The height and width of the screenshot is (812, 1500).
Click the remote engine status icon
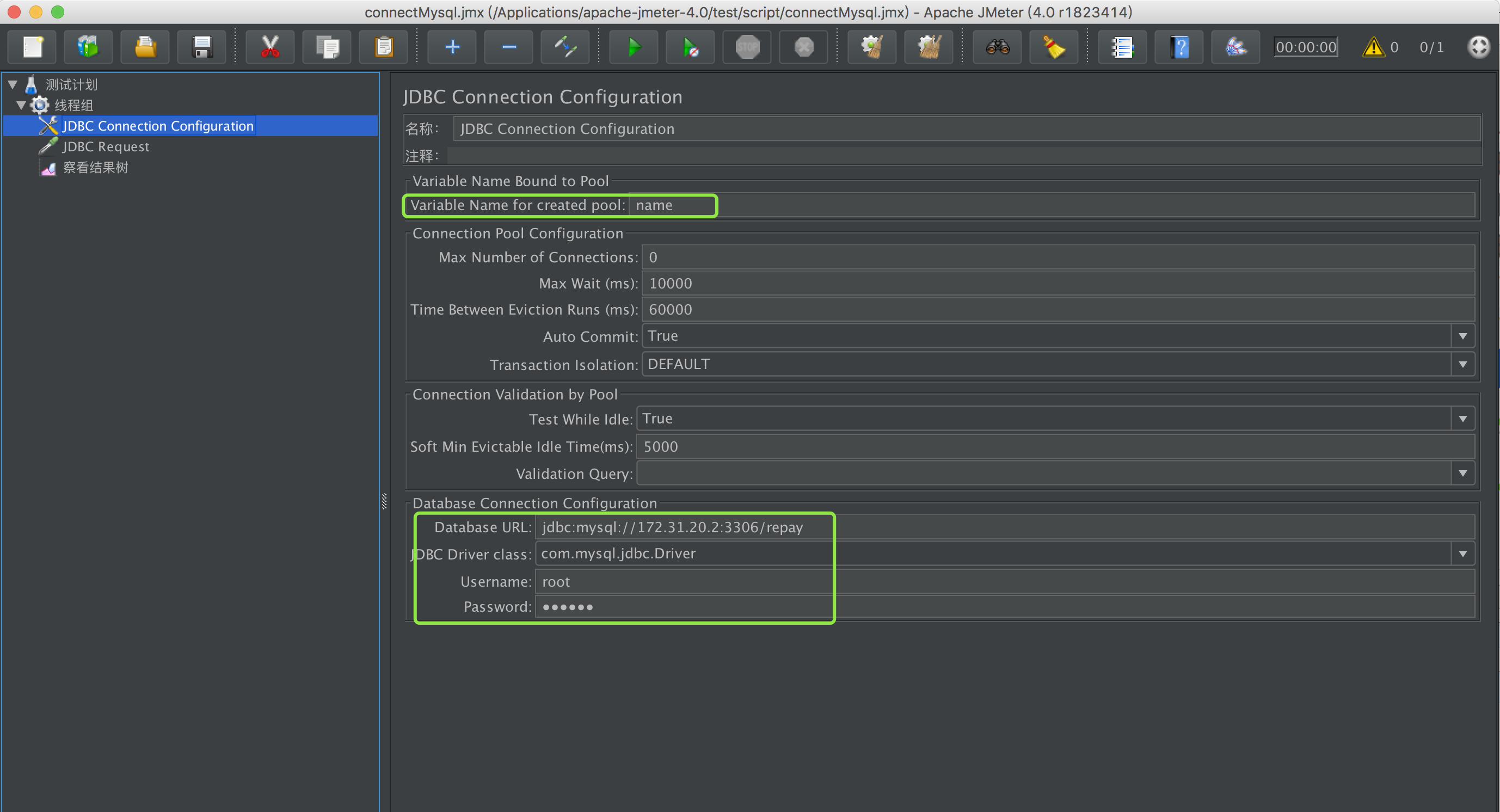pyautogui.click(x=1479, y=47)
